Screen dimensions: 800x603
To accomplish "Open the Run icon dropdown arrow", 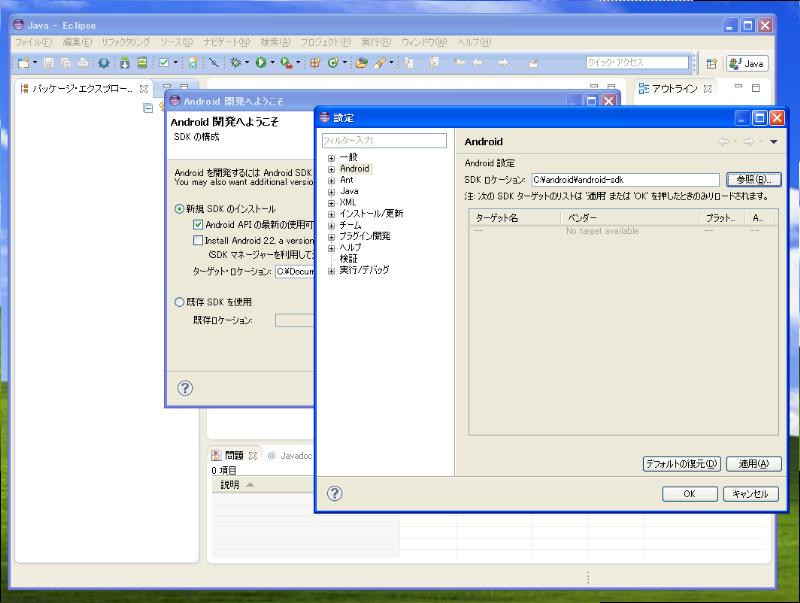I will tap(272, 63).
